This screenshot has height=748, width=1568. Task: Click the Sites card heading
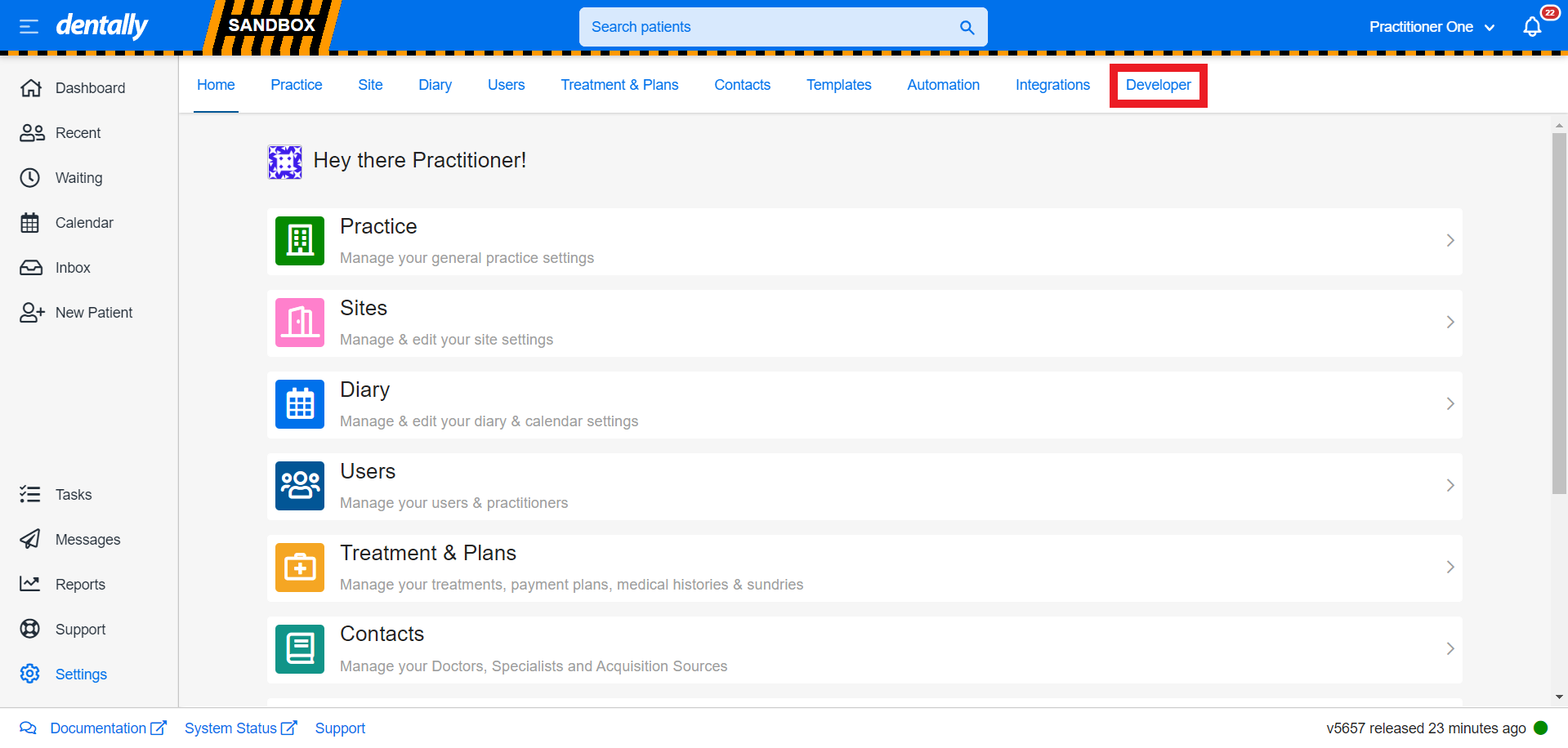(x=364, y=308)
